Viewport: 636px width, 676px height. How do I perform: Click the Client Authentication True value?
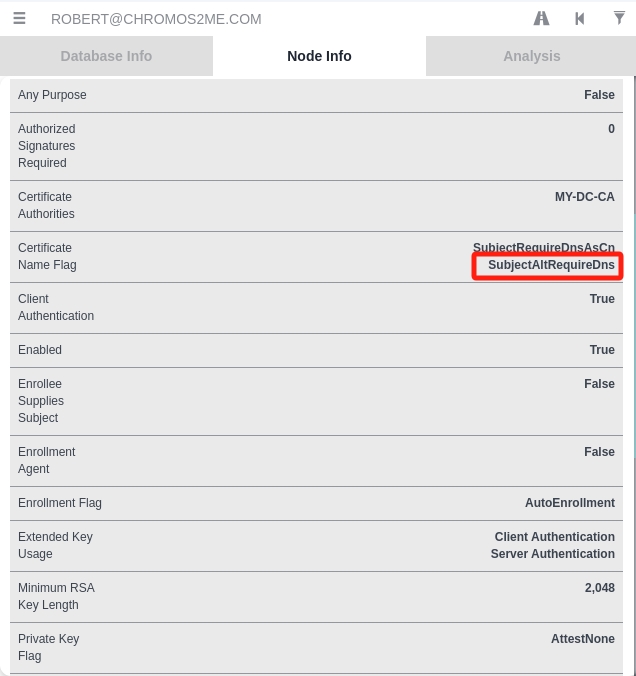[x=602, y=299]
